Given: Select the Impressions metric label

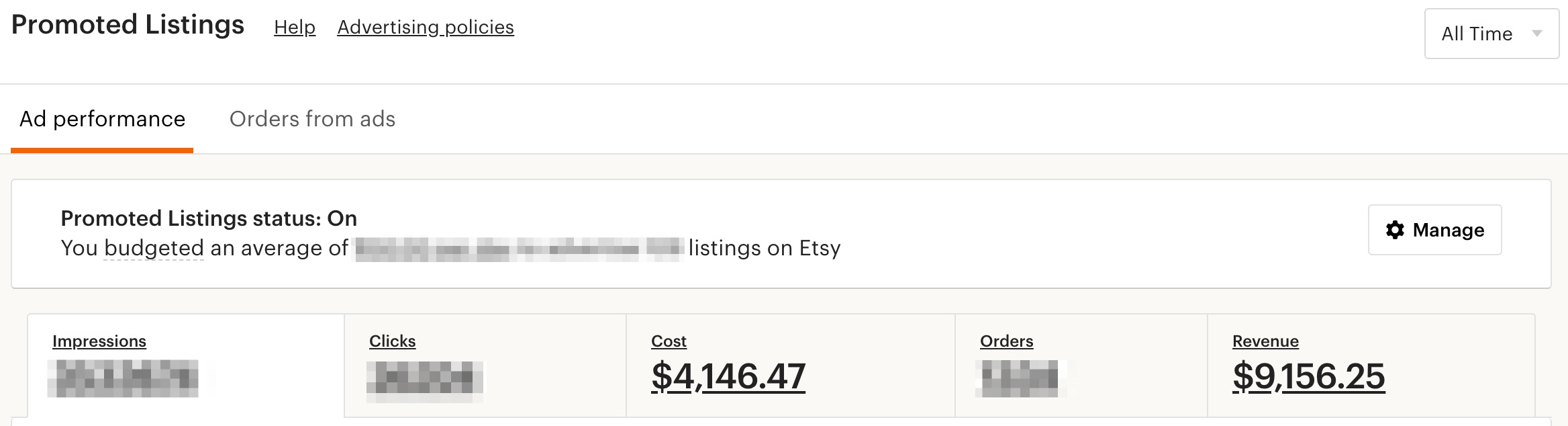Looking at the screenshot, I should [99, 341].
